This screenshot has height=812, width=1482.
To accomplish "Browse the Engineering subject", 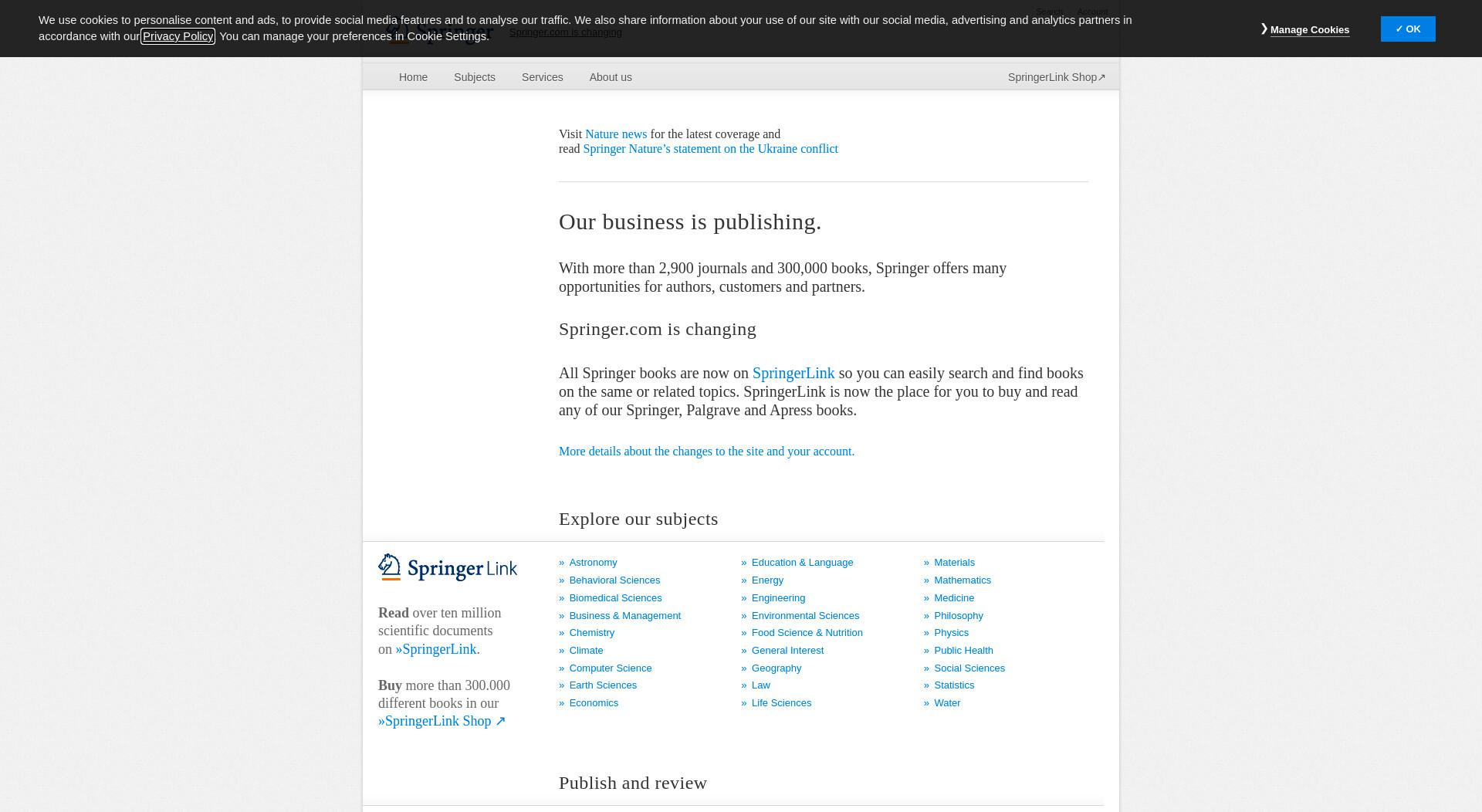I will 778,598.
